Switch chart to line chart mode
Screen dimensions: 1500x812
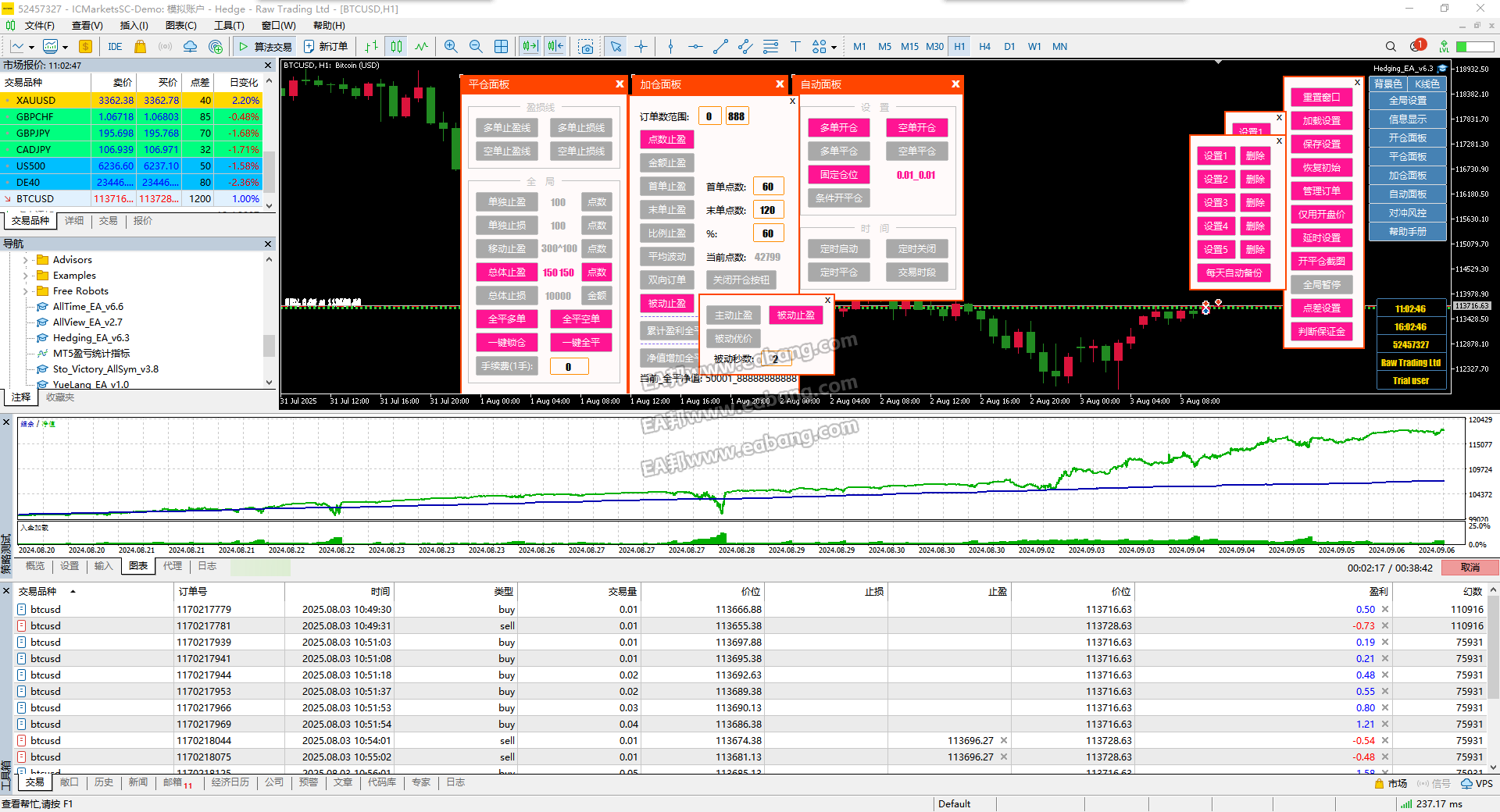tap(422, 47)
